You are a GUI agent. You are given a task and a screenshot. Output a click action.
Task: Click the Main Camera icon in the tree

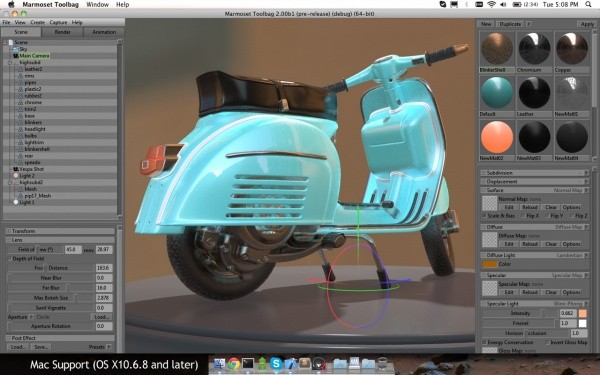(x=16, y=55)
